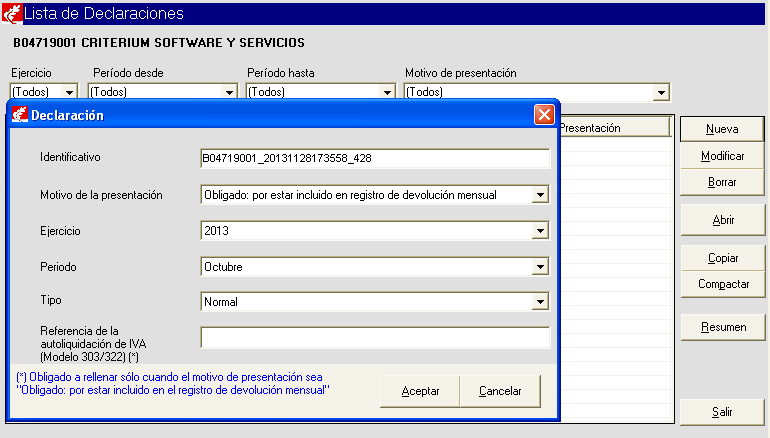This screenshot has height=438, width=770.
Task: Click the Motivo de la presentación label
Action: (101, 195)
